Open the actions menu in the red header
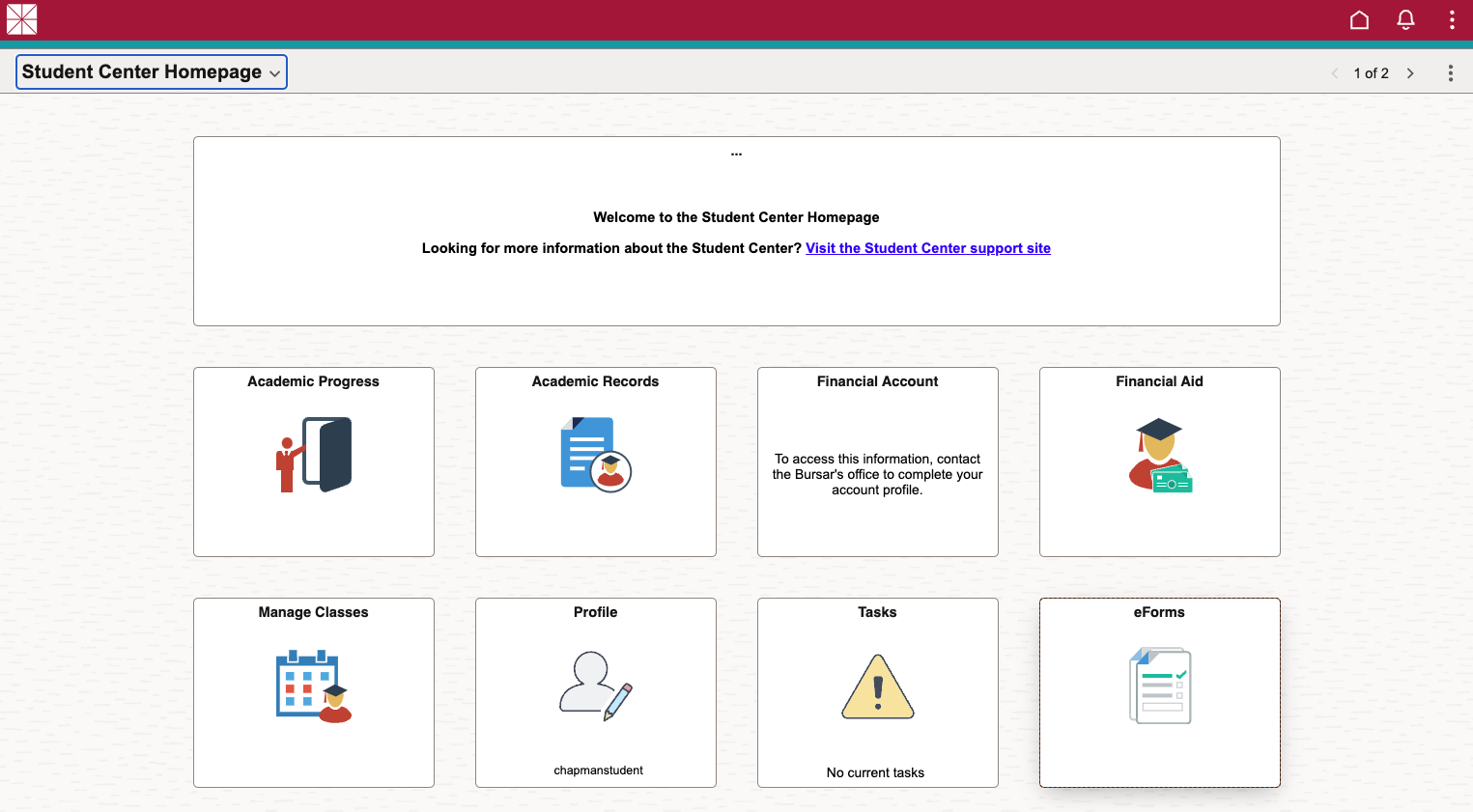The width and height of the screenshot is (1473, 812). click(1452, 20)
